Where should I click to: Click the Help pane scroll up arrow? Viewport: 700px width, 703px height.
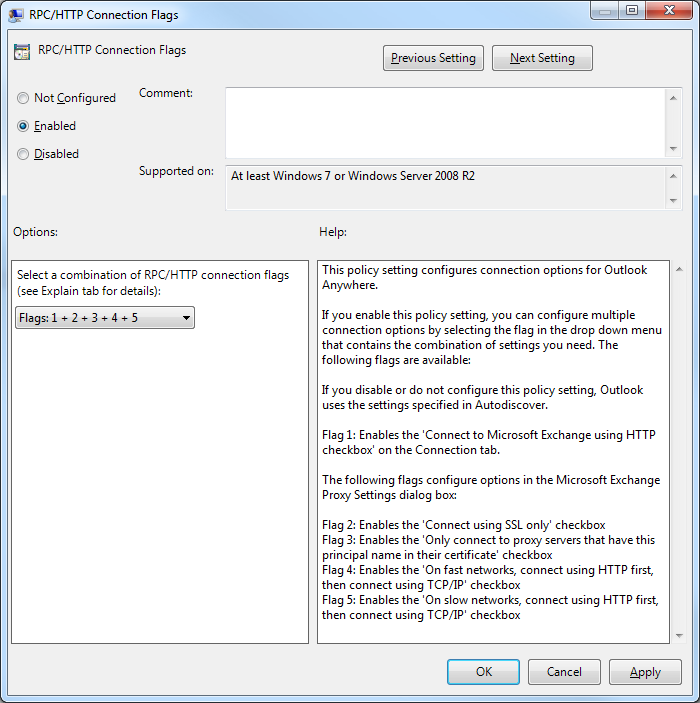tap(679, 270)
